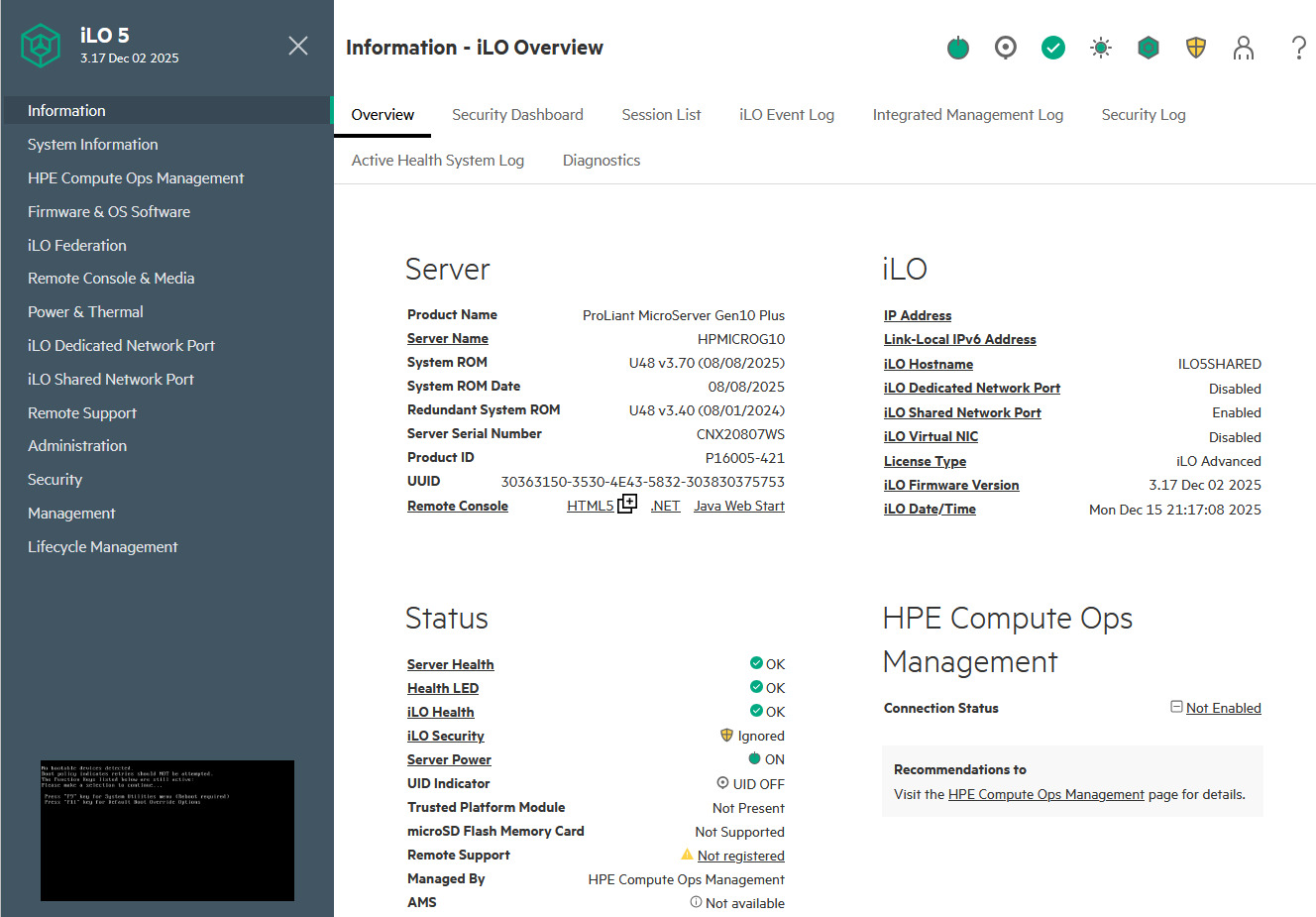This screenshot has width=1316, height=917.
Task: Open the remote console thumbnail preview
Action: tap(167, 831)
